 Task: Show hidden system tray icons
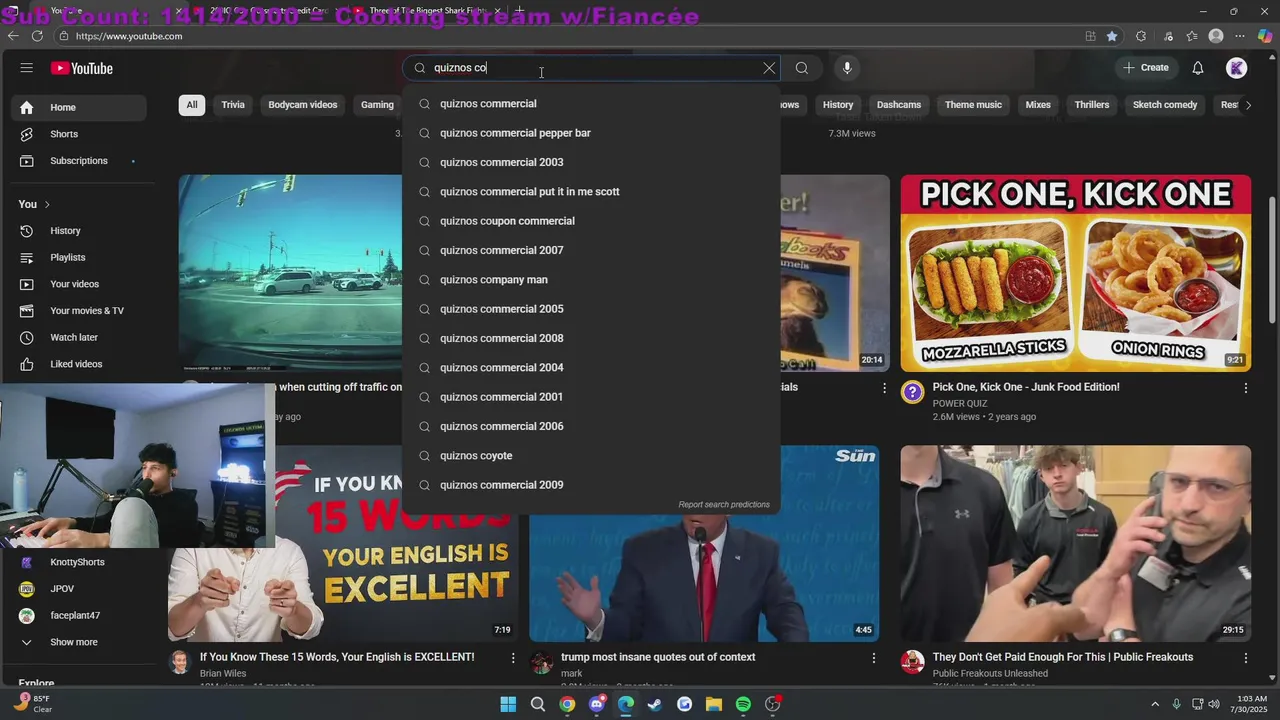pos(1155,704)
